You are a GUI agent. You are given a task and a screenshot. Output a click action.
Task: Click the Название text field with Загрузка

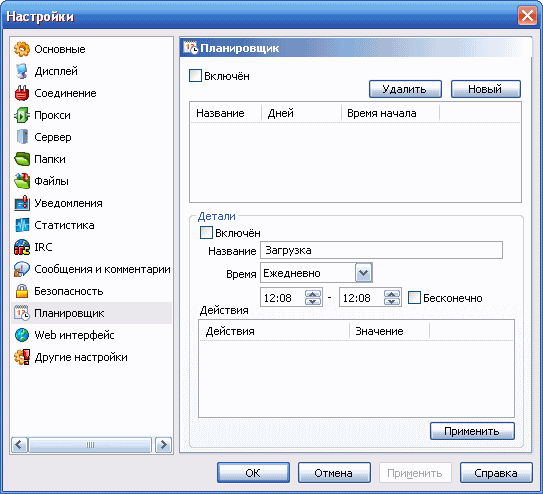[381, 250]
